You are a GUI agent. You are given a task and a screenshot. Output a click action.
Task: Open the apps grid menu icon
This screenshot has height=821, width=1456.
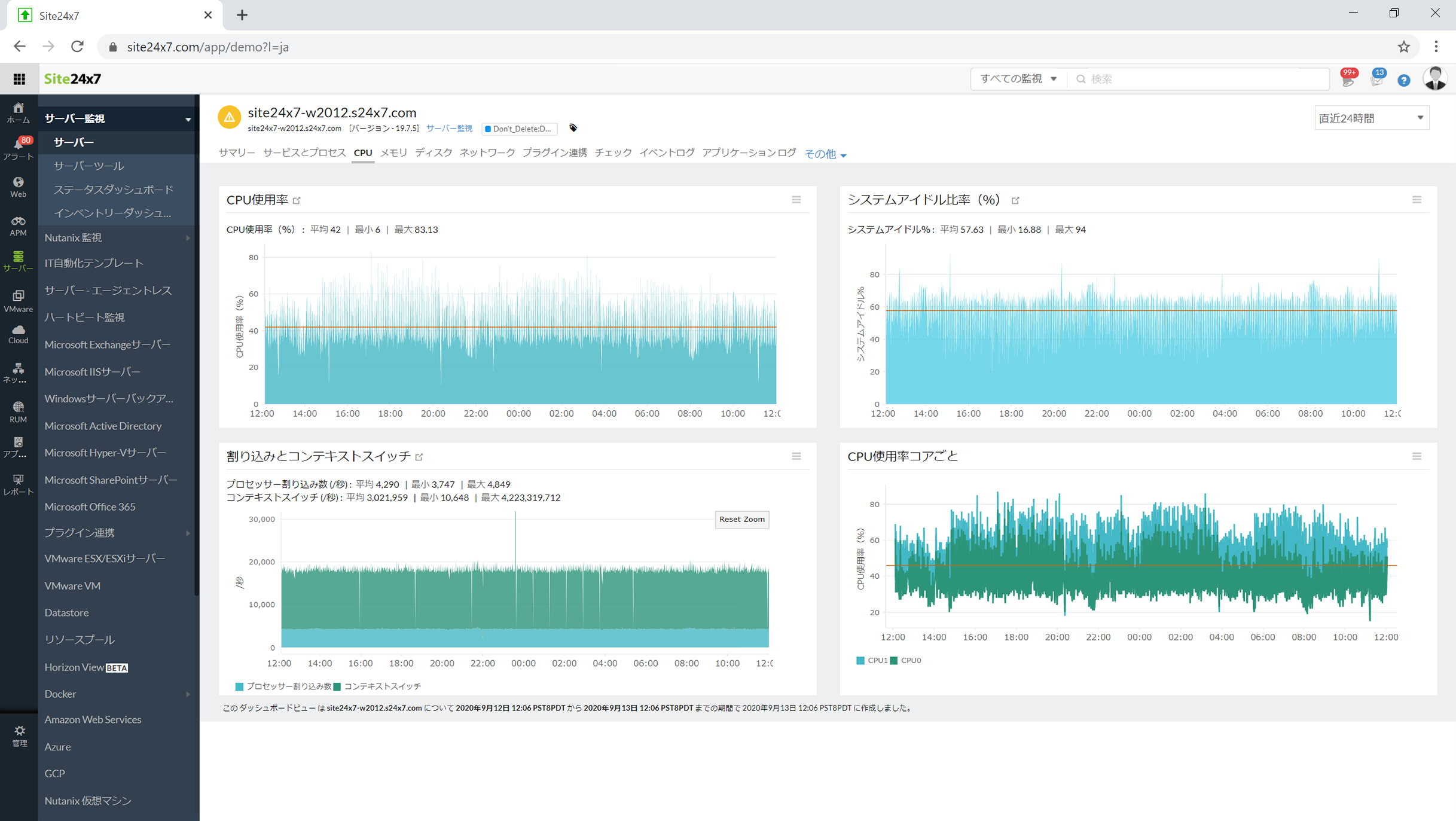point(19,79)
